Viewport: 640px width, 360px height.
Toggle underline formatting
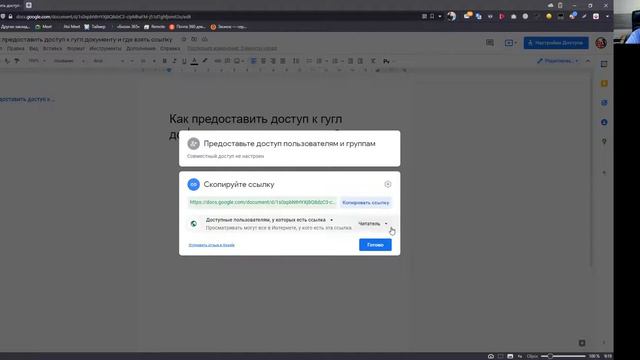point(184,61)
